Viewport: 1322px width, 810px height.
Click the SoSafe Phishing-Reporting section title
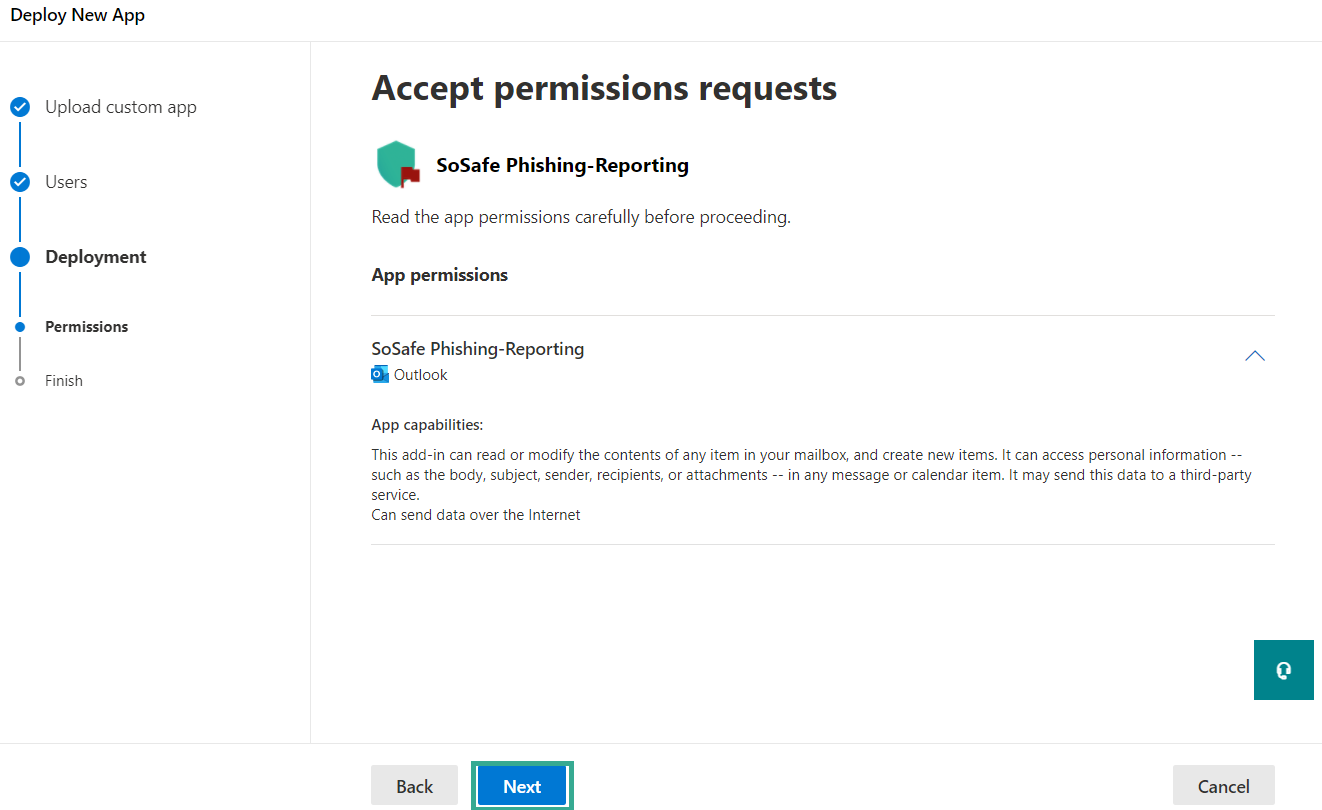(478, 349)
